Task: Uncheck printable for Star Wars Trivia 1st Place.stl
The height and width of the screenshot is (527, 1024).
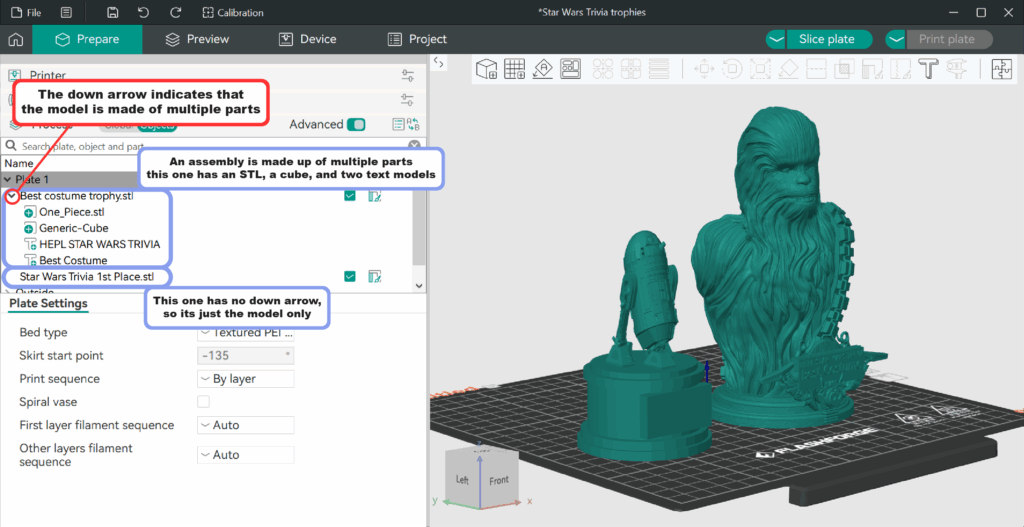Action: pos(350,277)
